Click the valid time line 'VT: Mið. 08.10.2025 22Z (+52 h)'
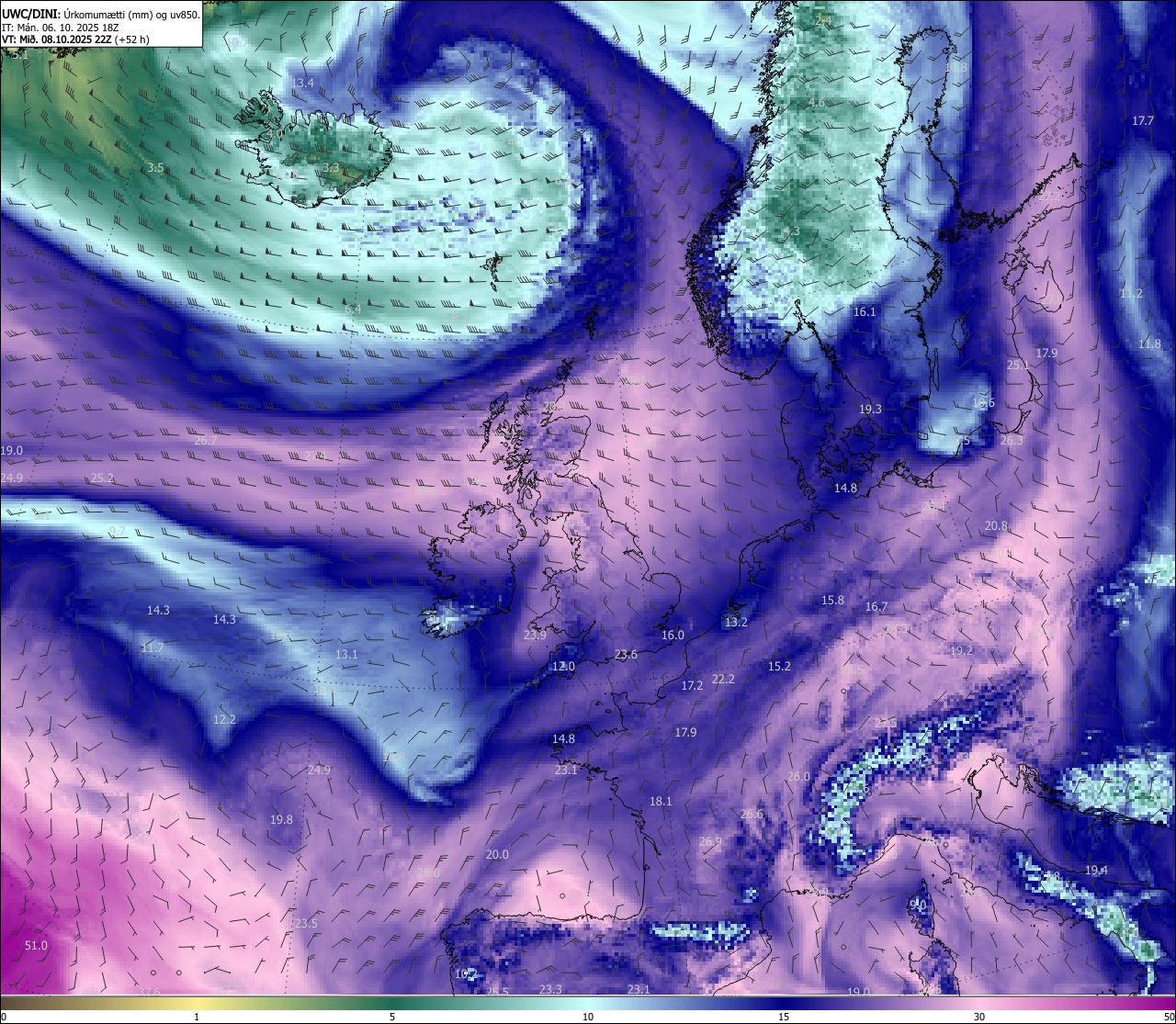Image resolution: width=1176 pixels, height=1024 pixels. 75,39
